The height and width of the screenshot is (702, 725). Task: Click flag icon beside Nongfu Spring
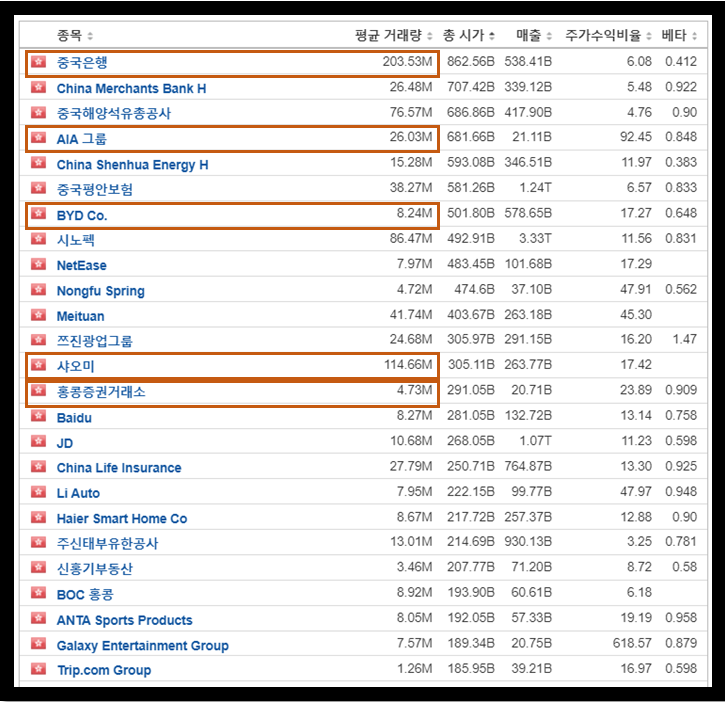click(38, 289)
